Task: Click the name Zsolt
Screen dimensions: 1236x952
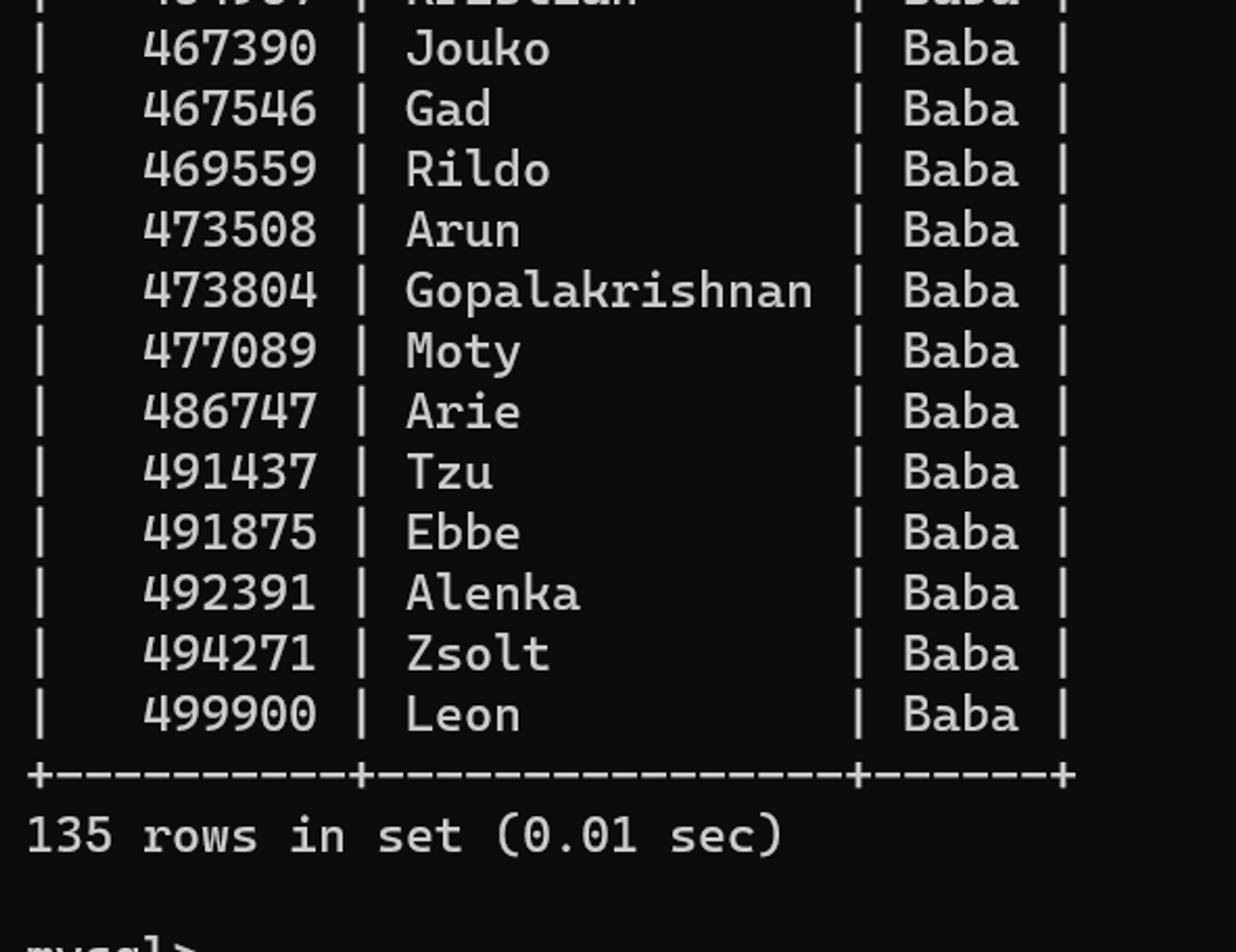Action: tap(478, 654)
